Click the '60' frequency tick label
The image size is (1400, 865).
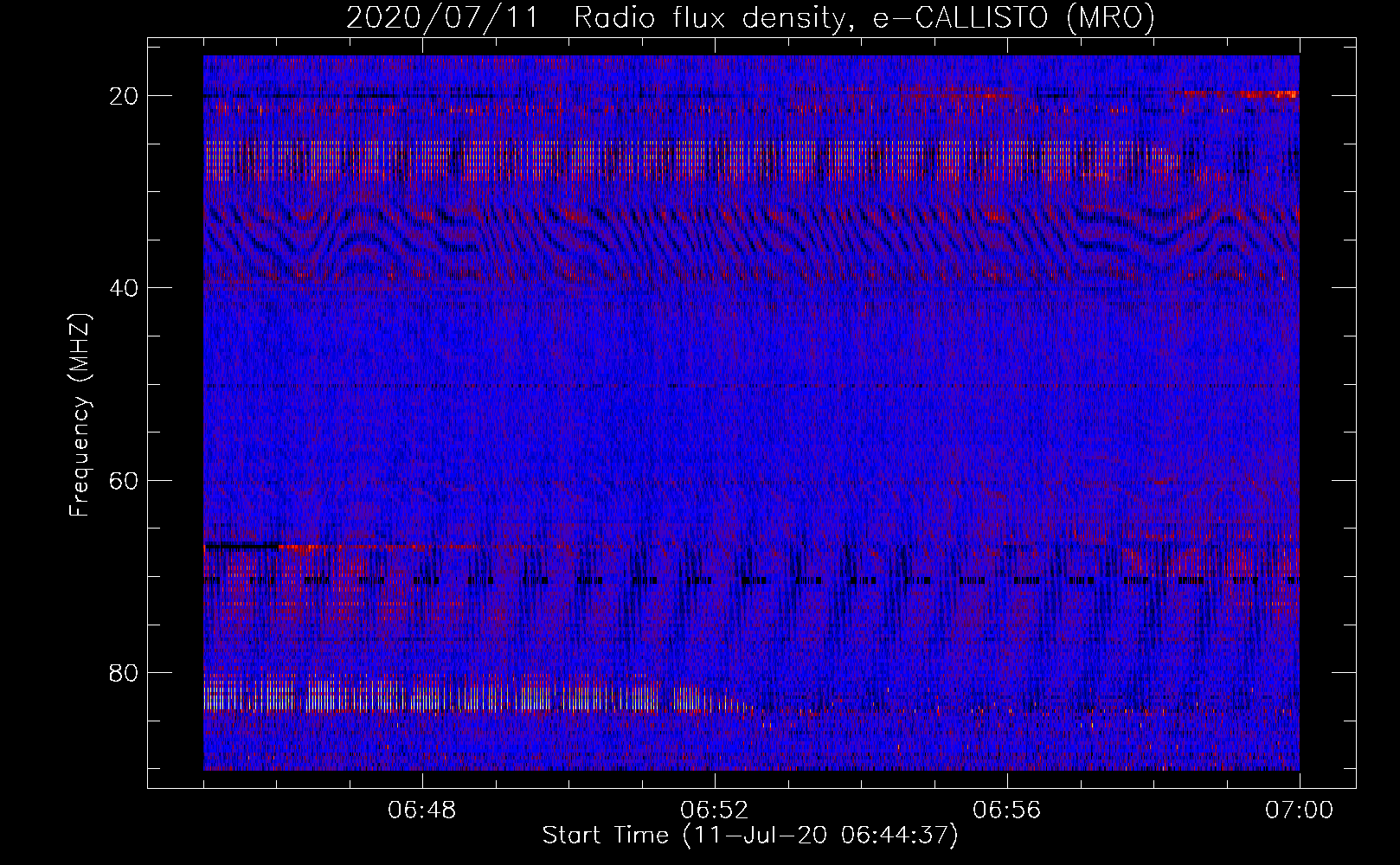(x=125, y=481)
